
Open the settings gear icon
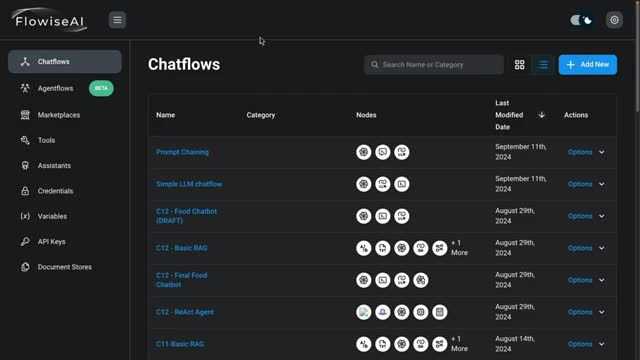tap(614, 20)
